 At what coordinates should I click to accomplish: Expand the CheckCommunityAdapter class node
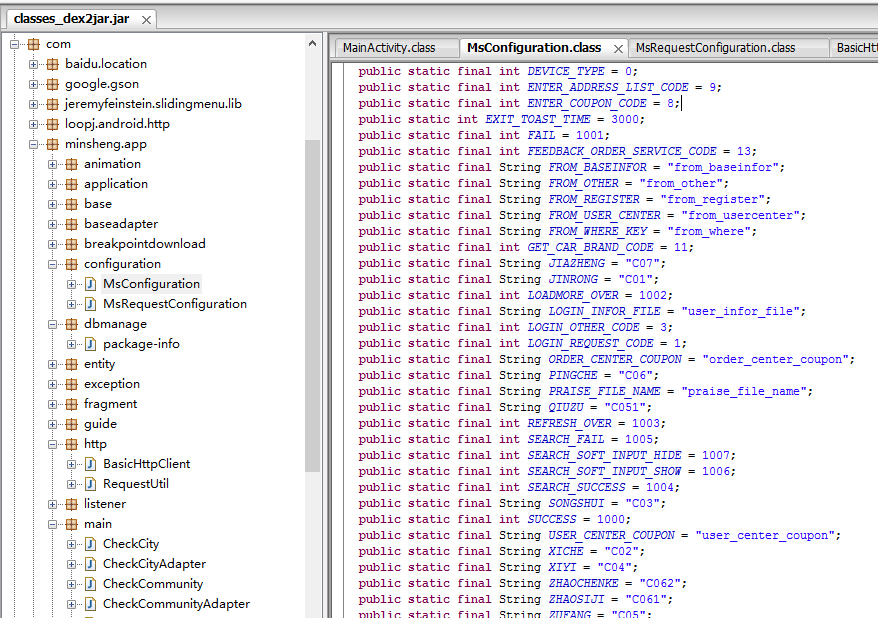coord(72,605)
